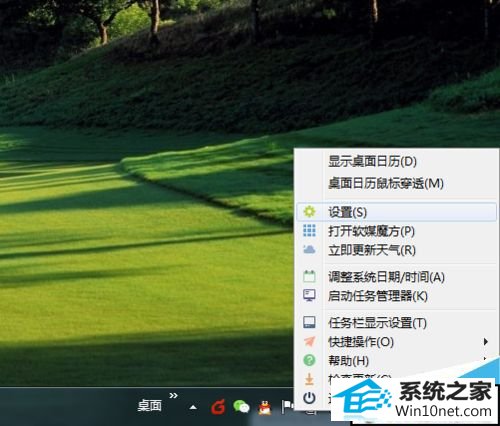Select 立即更新天气(R) entry

396,250
